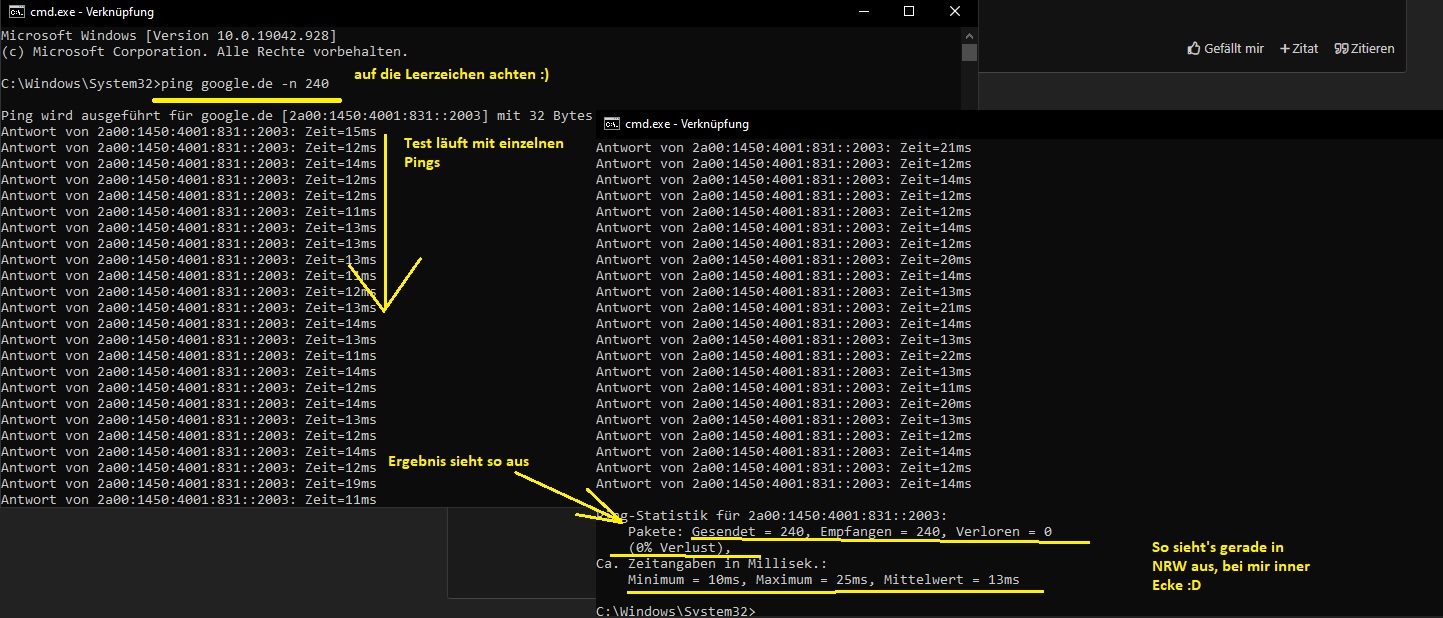Viewport: 1443px width, 618px height.
Task: Click the '(0% Verlust),' text
Action: 679,547
